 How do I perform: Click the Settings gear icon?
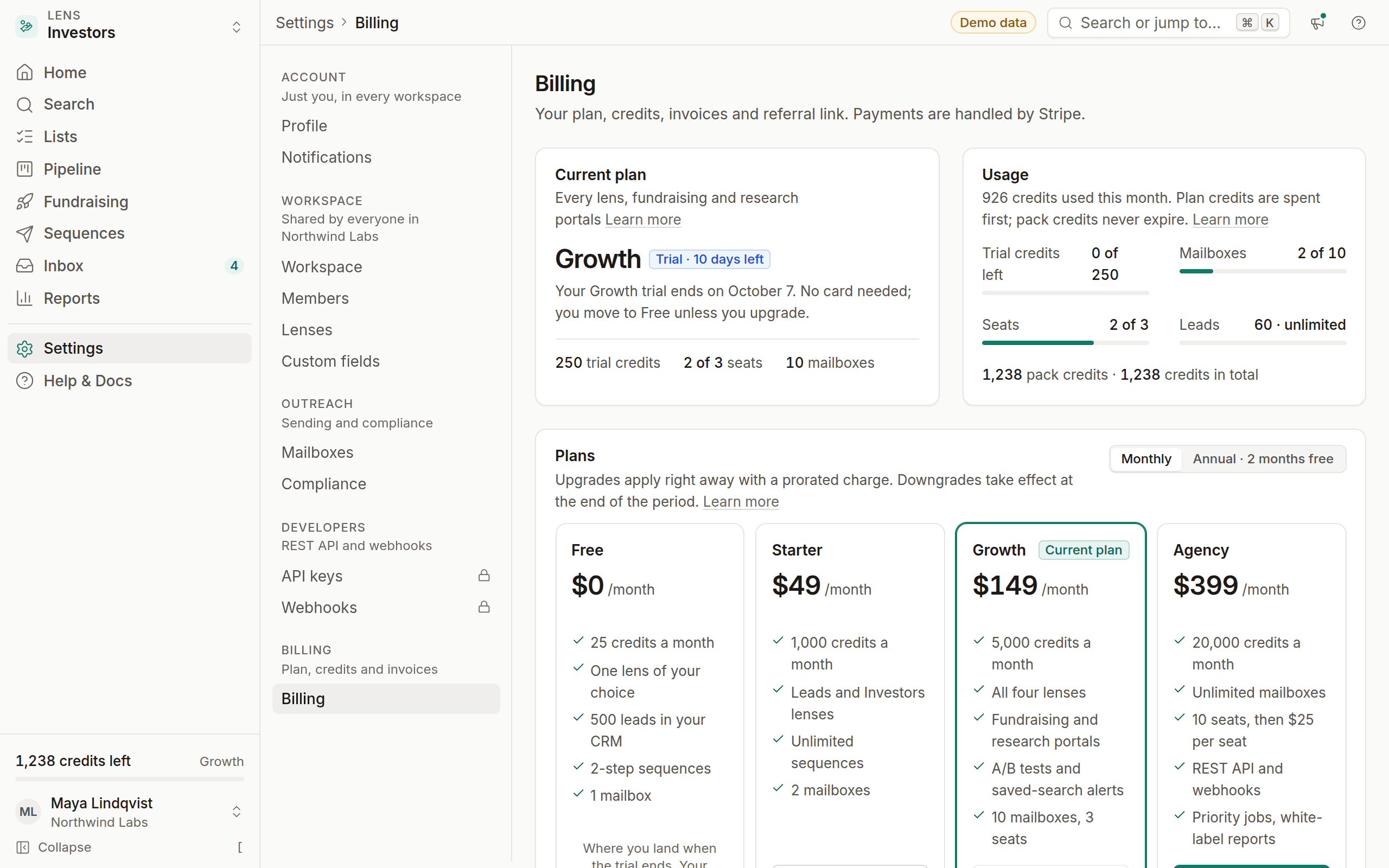[24, 348]
